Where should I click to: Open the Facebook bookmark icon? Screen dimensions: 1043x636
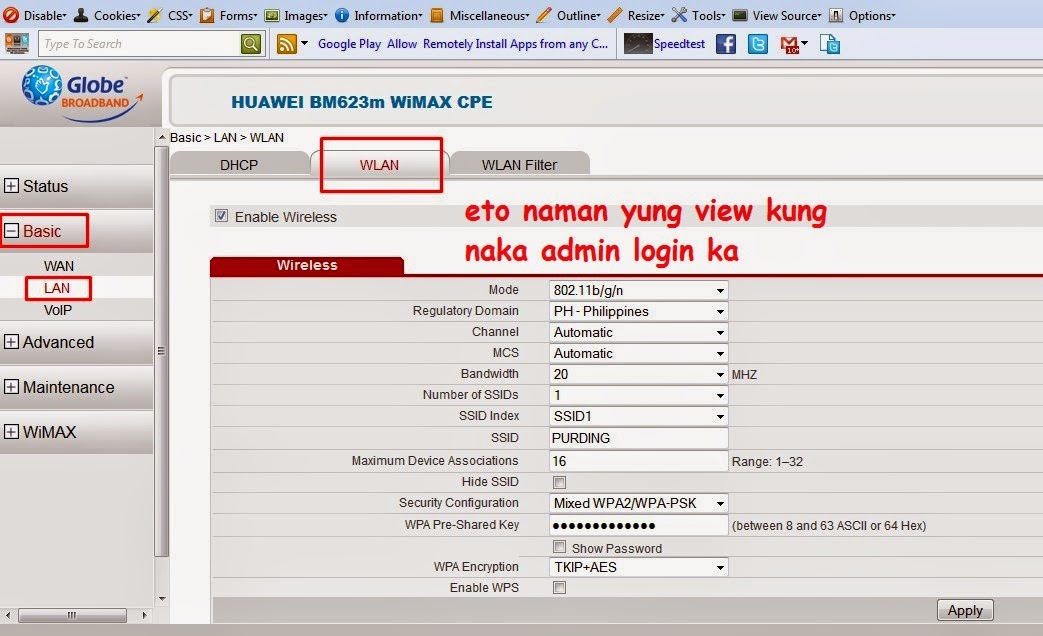click(x=724, y=44)
